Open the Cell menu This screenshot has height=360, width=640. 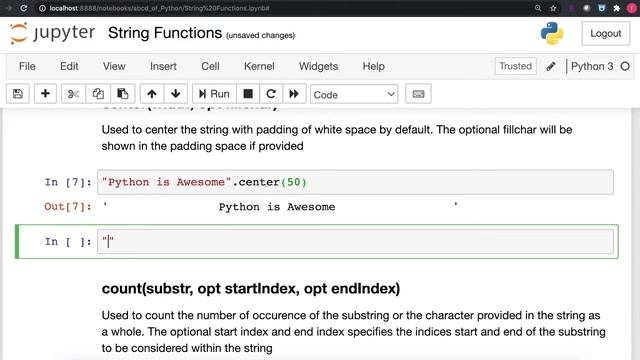(x=210, y=66)
